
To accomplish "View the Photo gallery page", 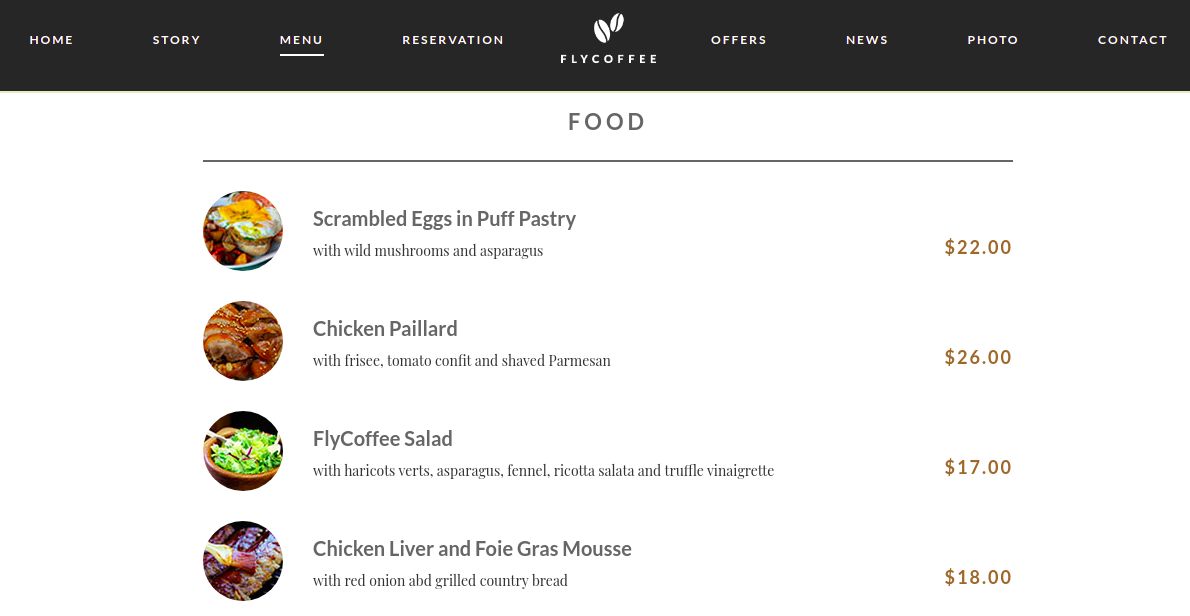I will [x=993, y=40].
